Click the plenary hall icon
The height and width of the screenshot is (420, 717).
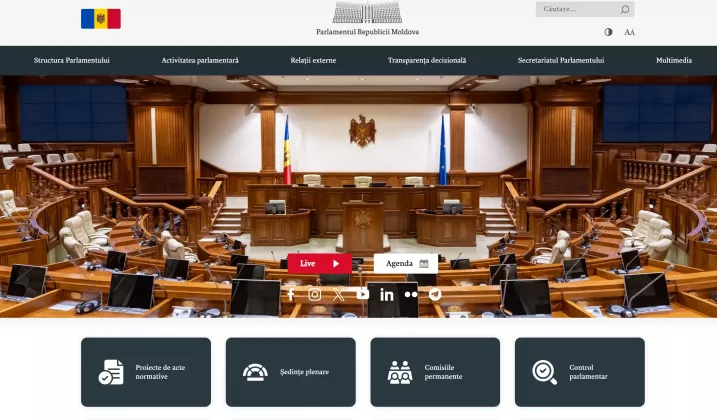click(x=255, y=372)
